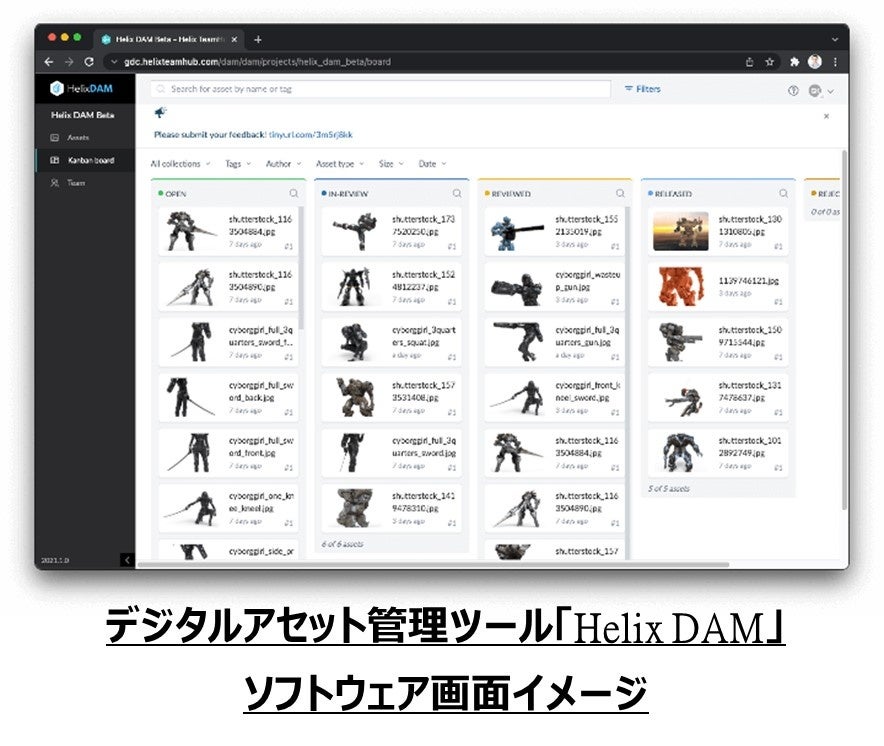Focus the asset search field

coord(381,89)
